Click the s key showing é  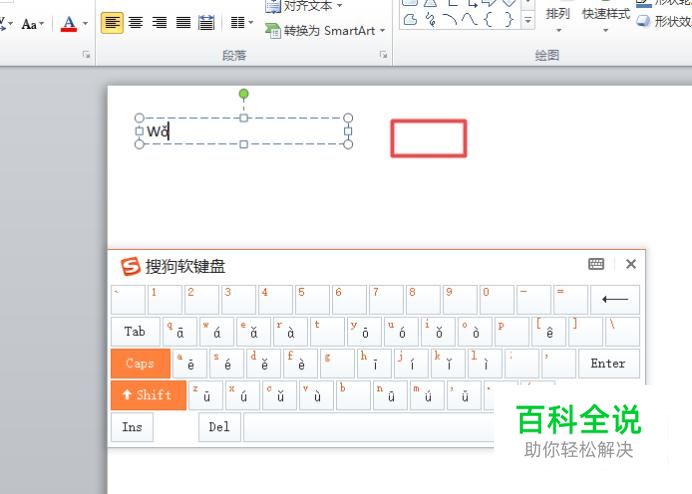227,363
